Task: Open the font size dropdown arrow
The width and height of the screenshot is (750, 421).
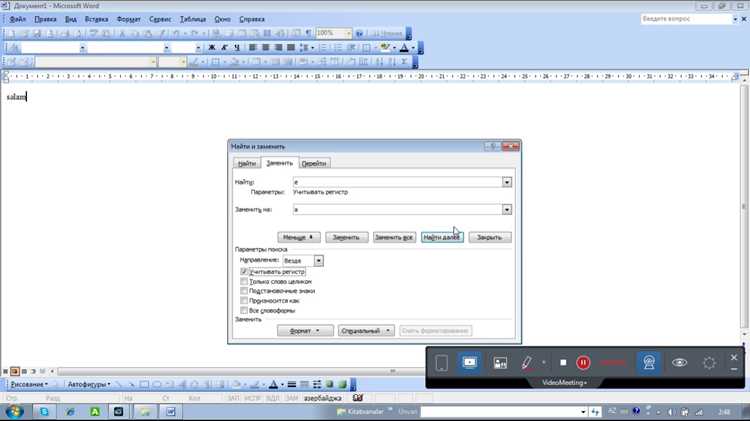Action: (x=198, y=47)
